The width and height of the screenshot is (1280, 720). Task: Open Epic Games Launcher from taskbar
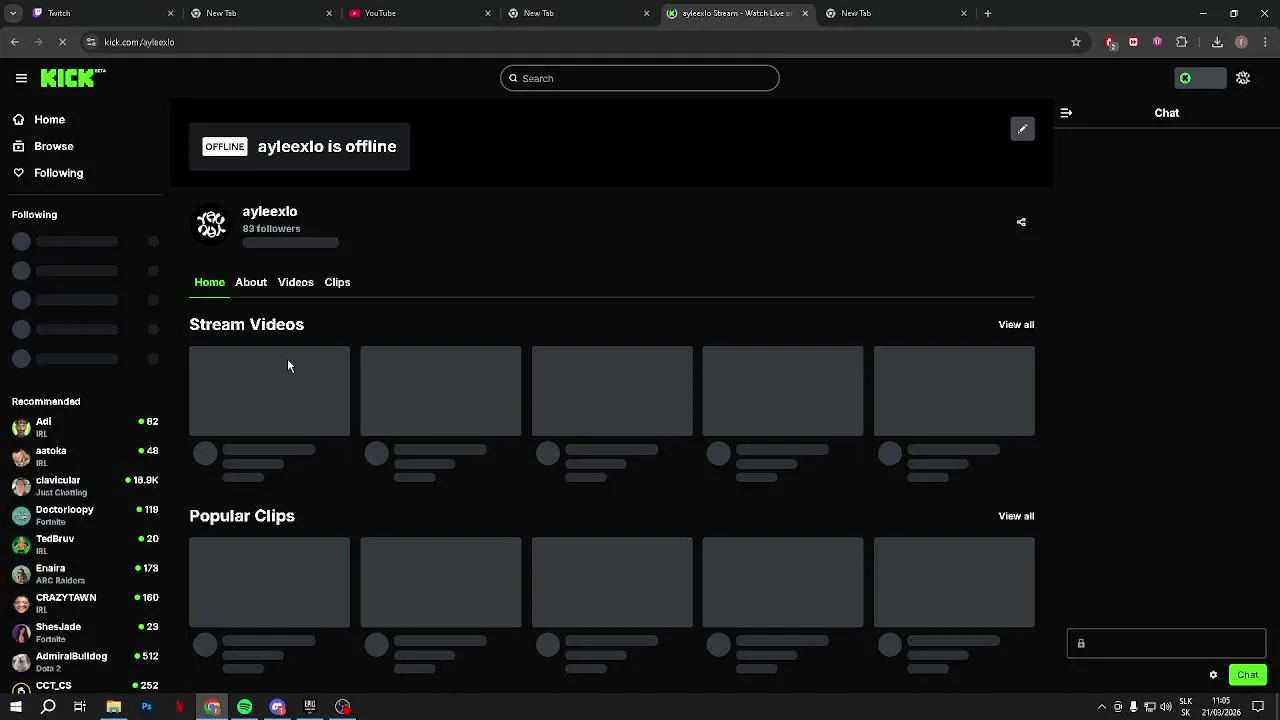point(310,707)
